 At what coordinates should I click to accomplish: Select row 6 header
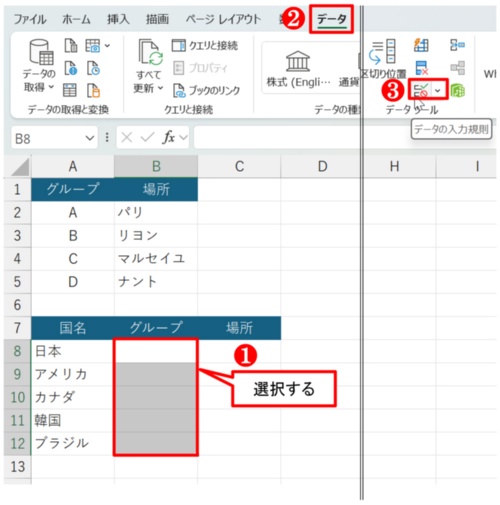click(x=17, y=305)
